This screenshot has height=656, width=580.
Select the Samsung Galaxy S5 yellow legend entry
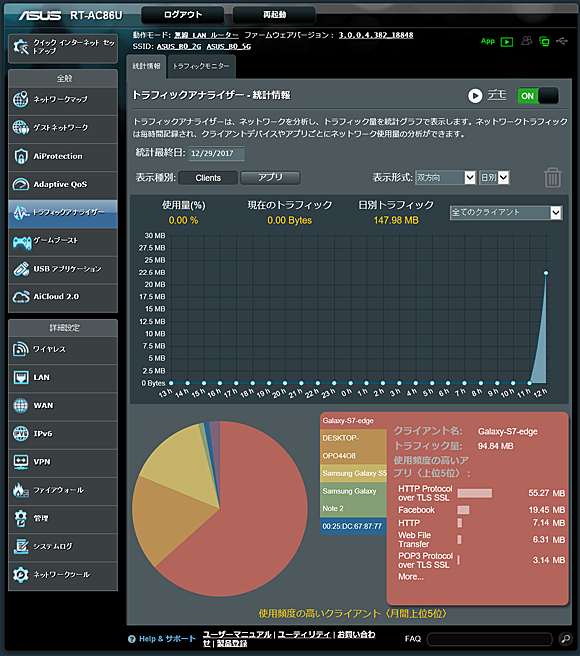point(353,473)
